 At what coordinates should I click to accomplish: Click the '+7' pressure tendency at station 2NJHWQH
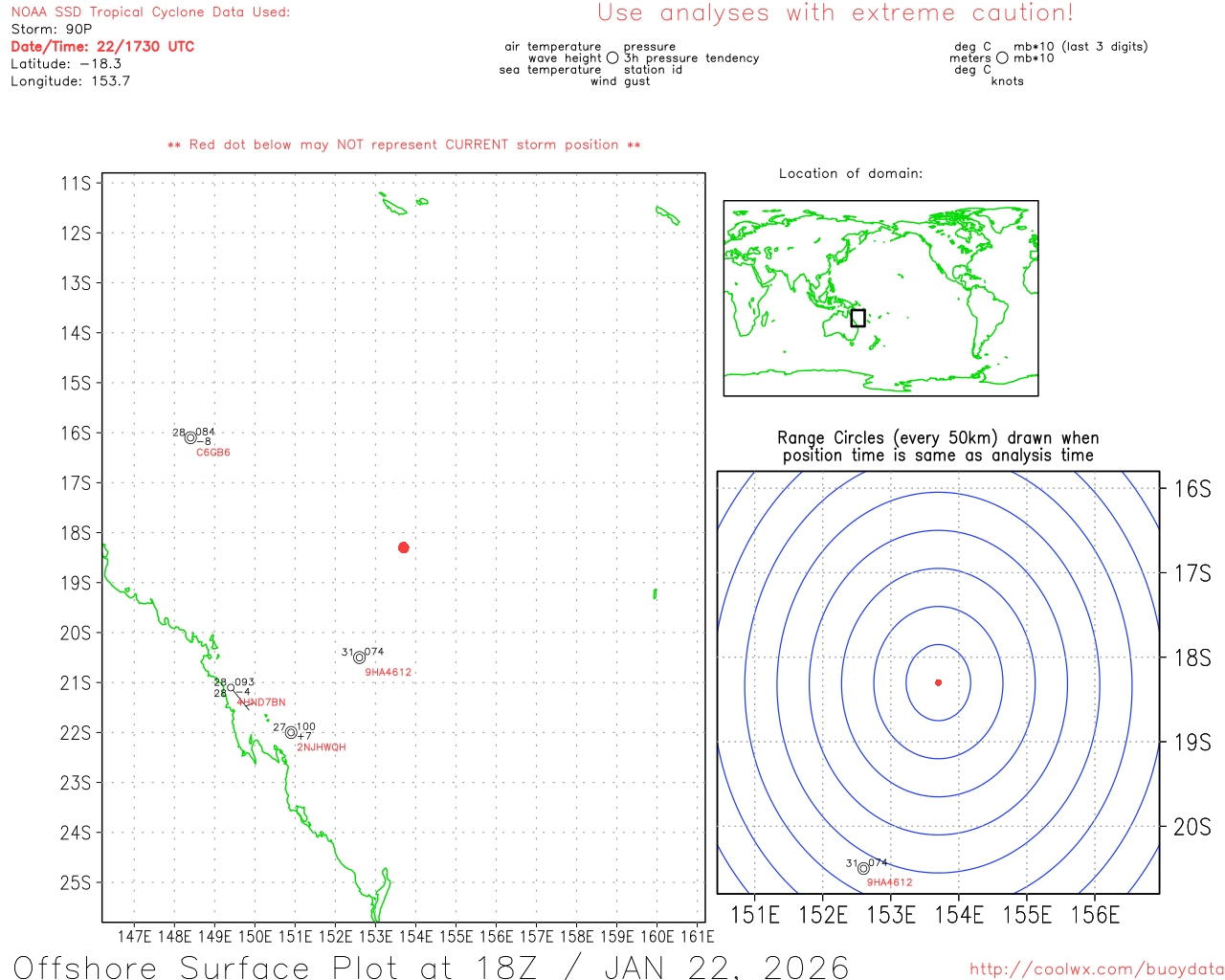point(304,736)
